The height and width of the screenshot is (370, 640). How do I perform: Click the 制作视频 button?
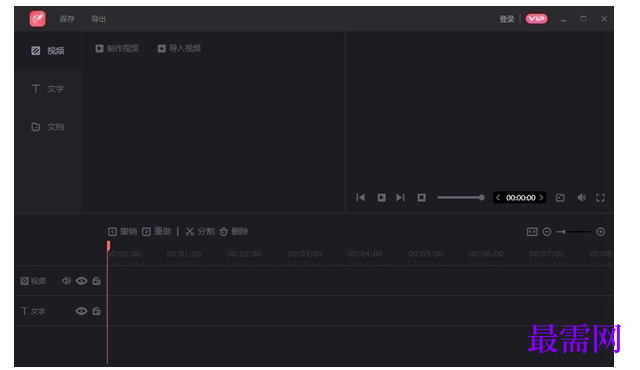(x=117, y=49)
